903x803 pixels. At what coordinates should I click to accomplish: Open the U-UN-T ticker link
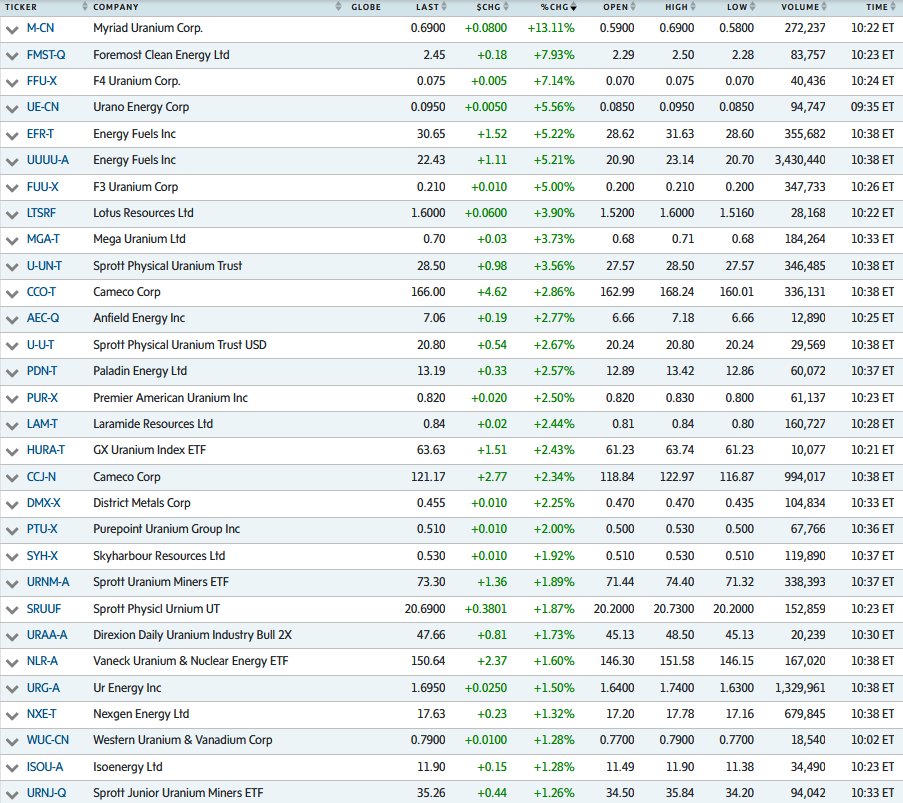(x=44, y=266)
